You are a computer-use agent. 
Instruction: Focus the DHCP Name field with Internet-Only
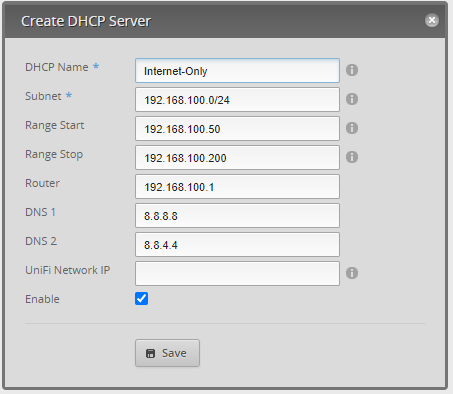[x=237, y=71]
